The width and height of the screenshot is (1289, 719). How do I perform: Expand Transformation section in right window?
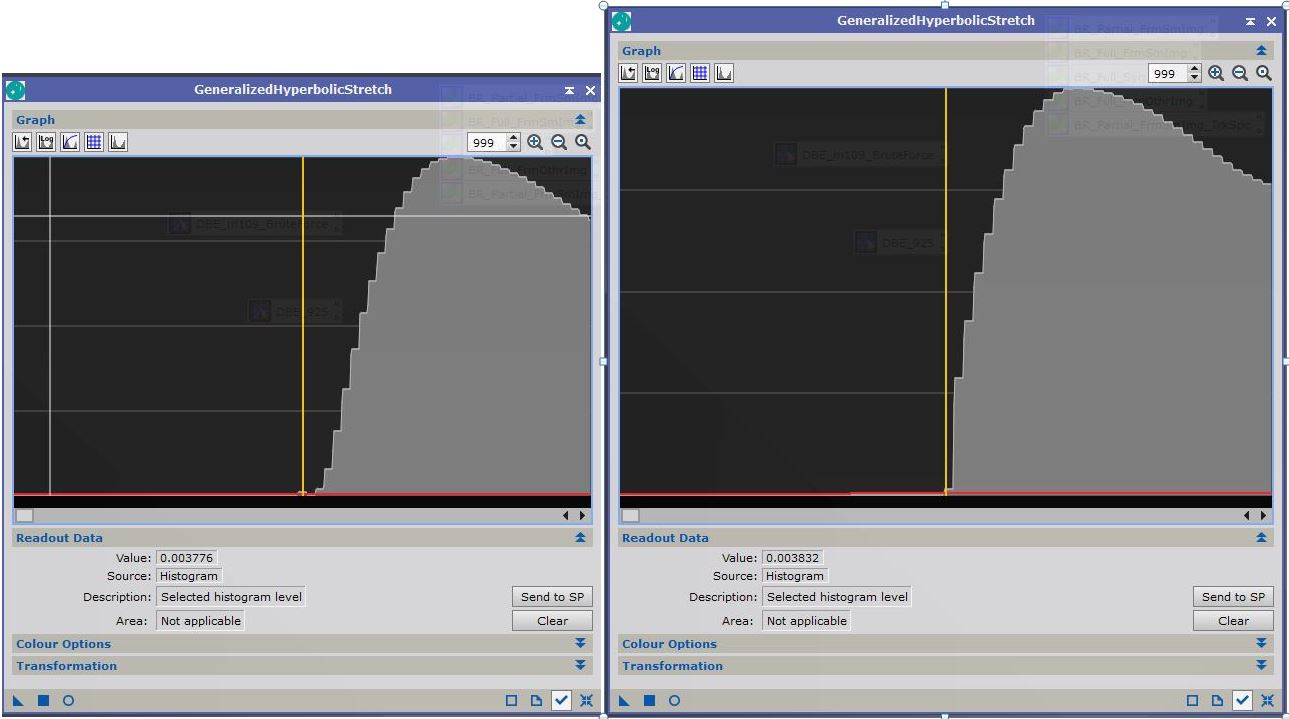(1261, 666)
